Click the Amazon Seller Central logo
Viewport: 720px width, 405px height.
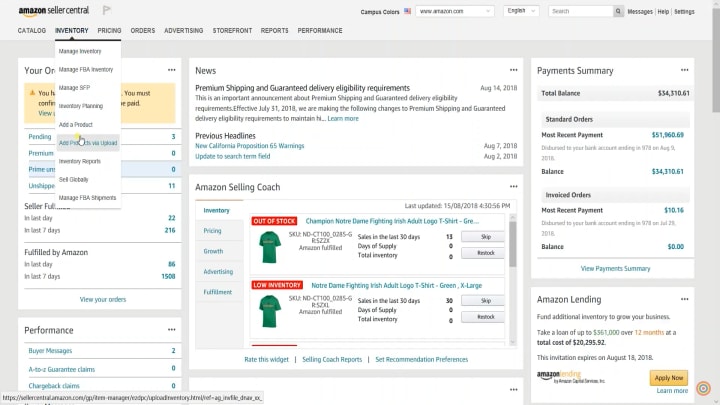(54, 11)
